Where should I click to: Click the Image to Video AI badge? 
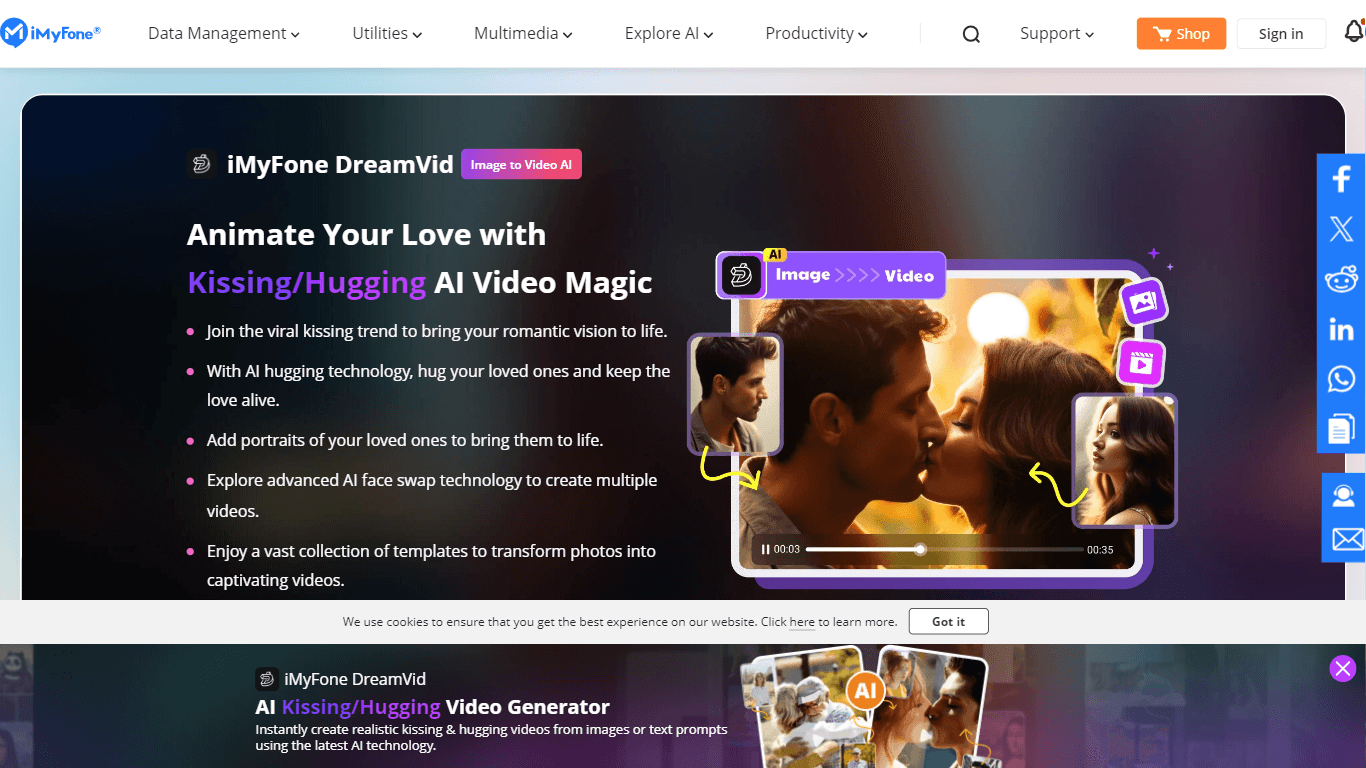(x=521, y=165)
